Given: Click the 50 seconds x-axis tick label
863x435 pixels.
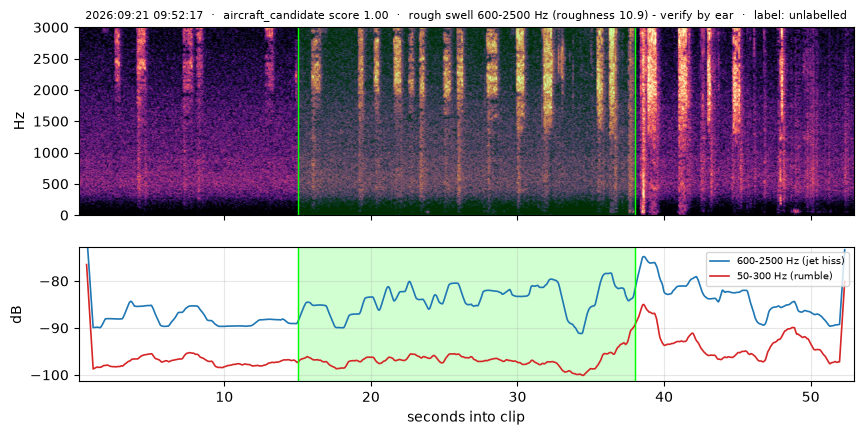Looking at the screenshot, I should [812, 398].
